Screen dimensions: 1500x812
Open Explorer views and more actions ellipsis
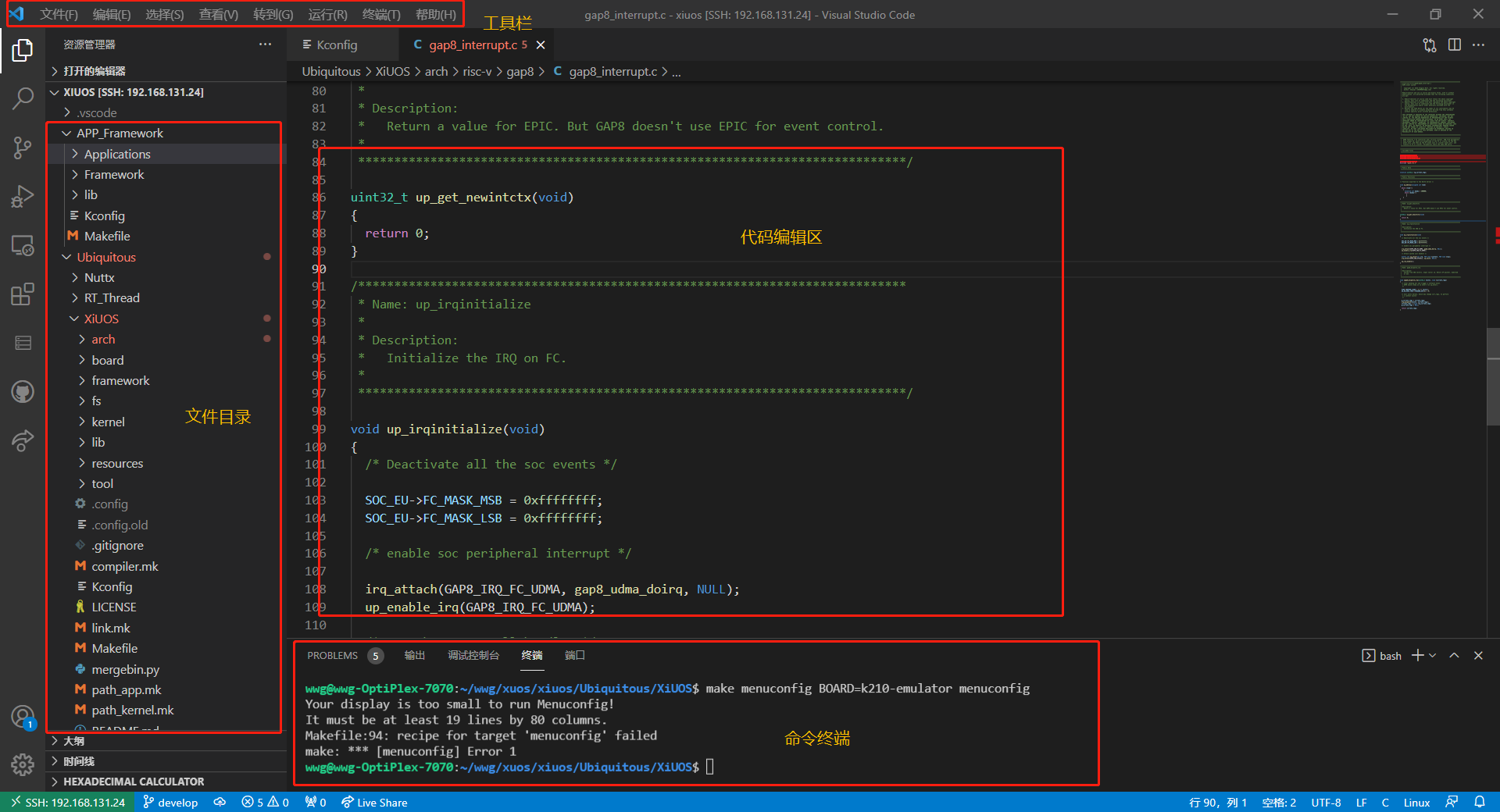(x=266, y=45)
